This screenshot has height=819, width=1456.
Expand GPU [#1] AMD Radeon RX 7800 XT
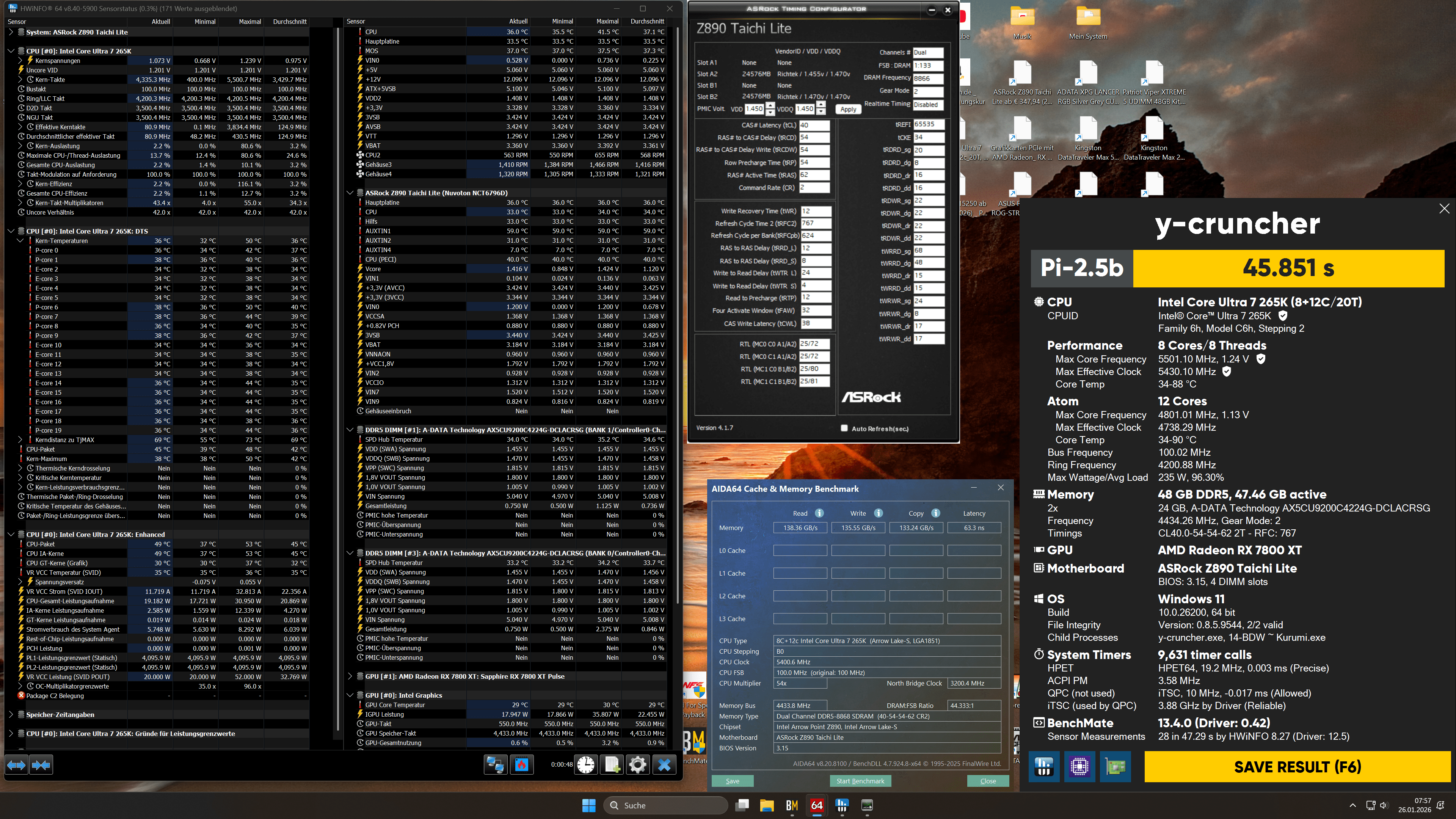350,676
